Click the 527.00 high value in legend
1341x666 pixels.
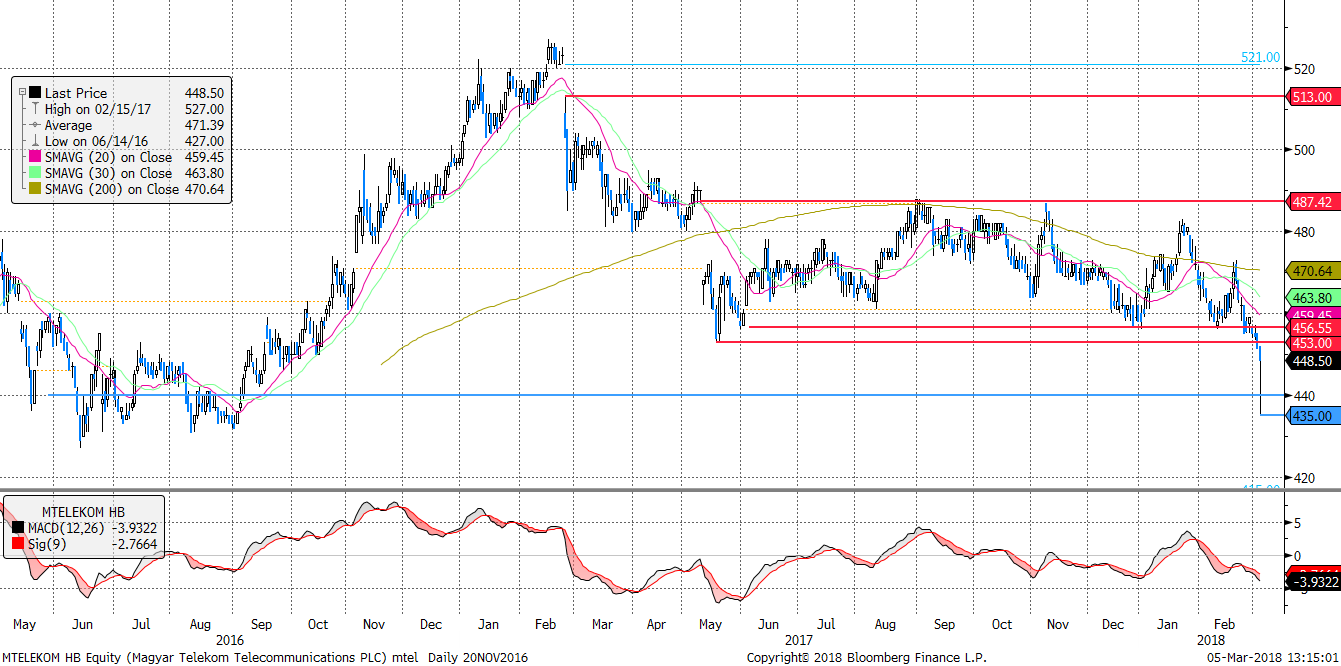(204, 109)
